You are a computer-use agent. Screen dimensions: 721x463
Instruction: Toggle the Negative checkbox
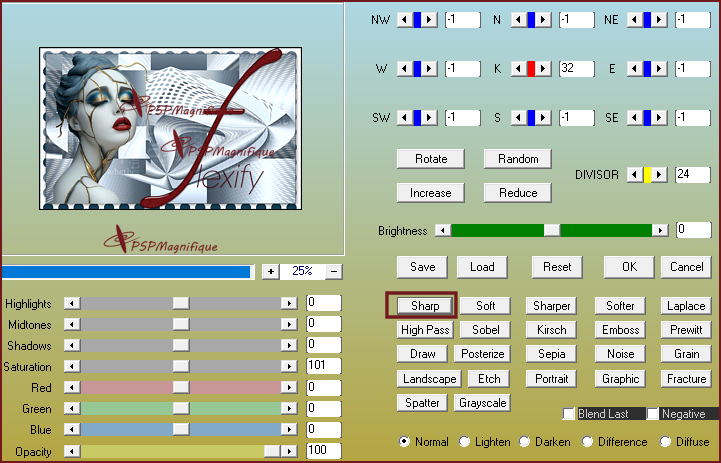pyautogui.click(x=653, y=414)
